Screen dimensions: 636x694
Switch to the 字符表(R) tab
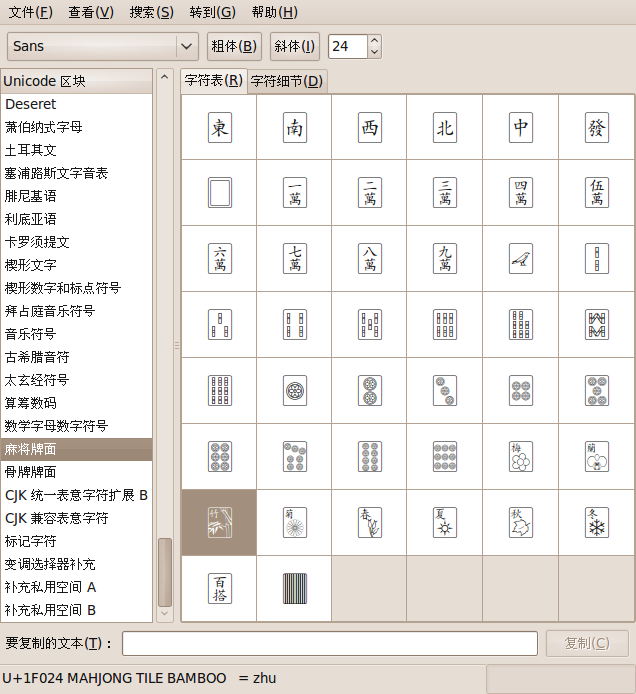click(x=214, y=81)
